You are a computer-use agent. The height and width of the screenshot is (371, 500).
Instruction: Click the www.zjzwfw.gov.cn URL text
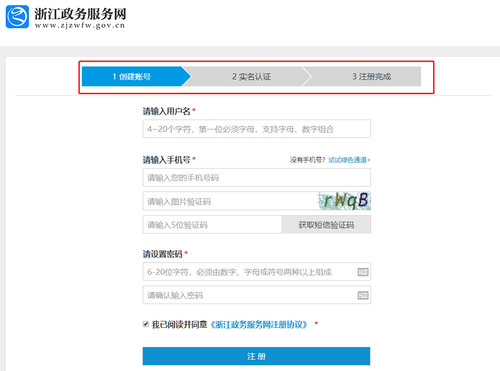point(80,25)
